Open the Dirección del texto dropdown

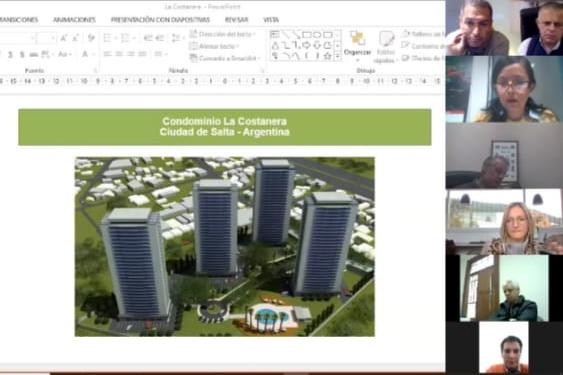[222, 34]
